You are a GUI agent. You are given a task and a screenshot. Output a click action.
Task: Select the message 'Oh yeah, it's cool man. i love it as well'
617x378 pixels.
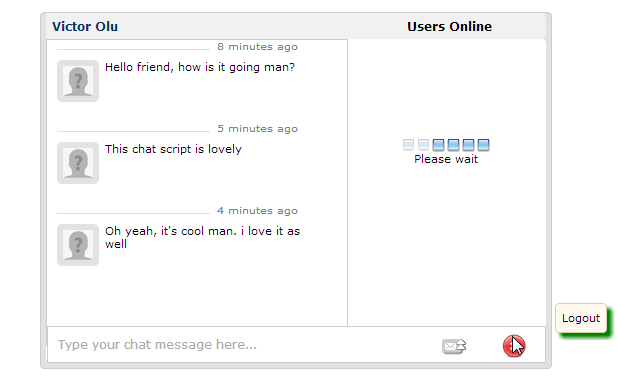click(202, 237)
